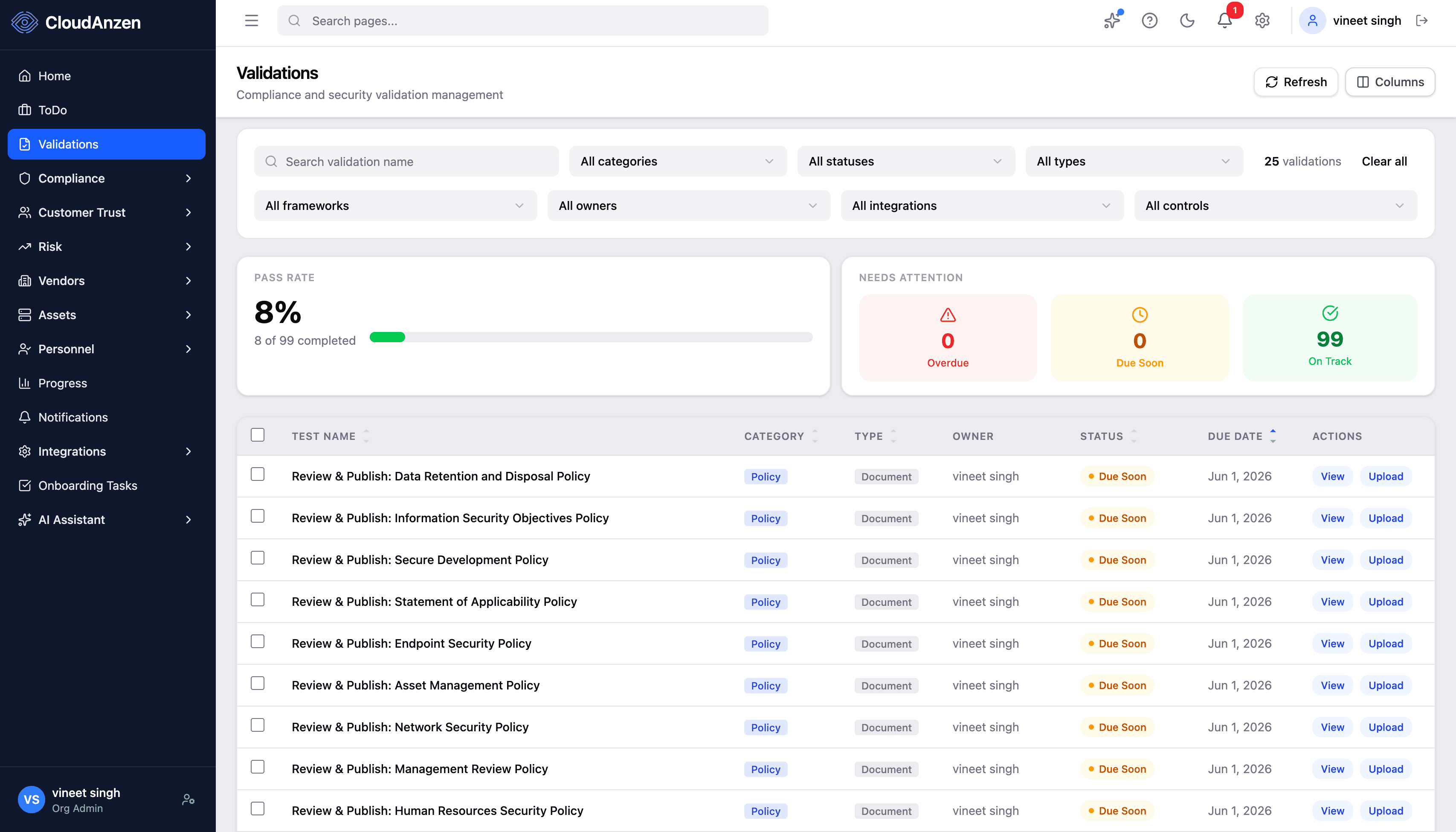Check the Secure Development Policy row
1456x832 pixels.
click(258, 558)
